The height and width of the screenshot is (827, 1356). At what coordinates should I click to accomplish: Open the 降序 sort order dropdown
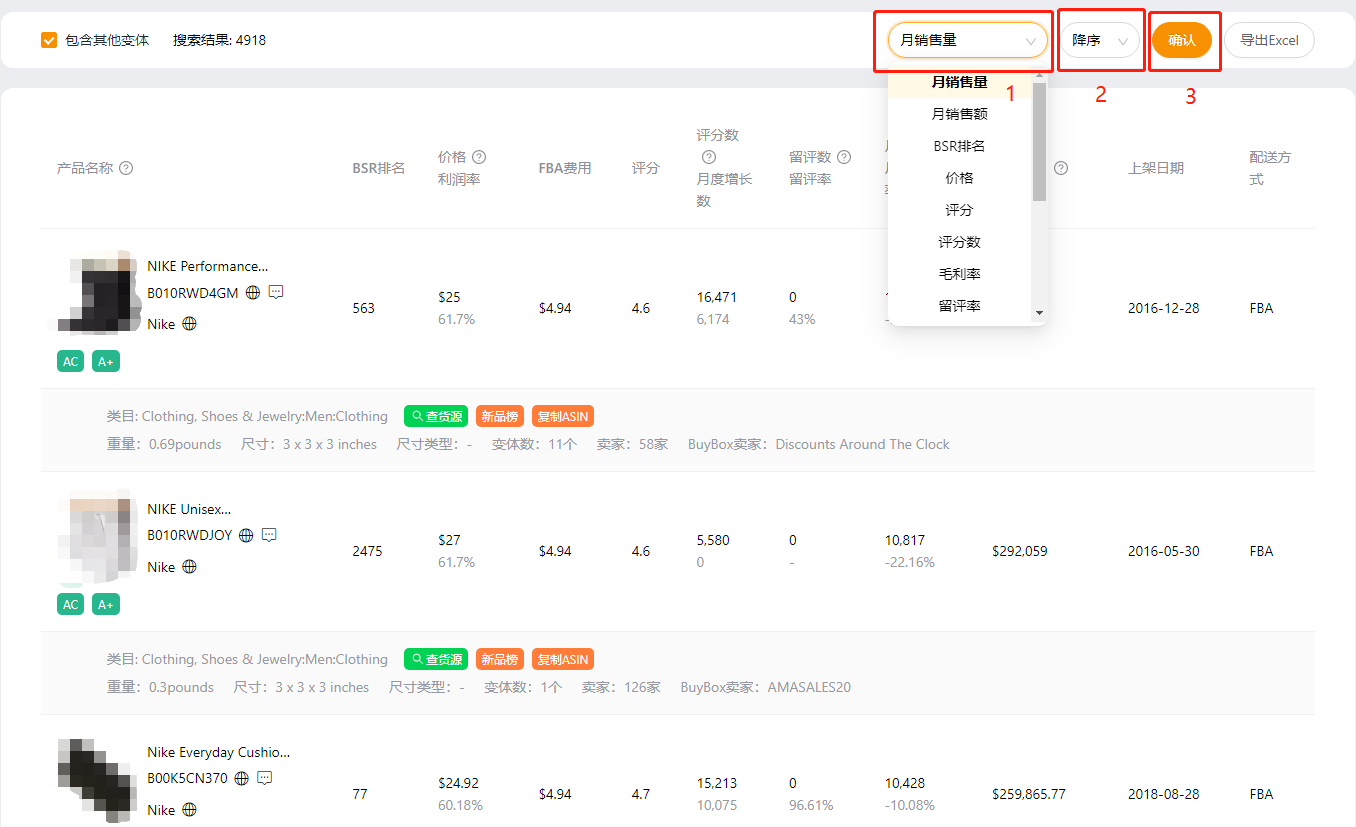(x=1099, y=41)
